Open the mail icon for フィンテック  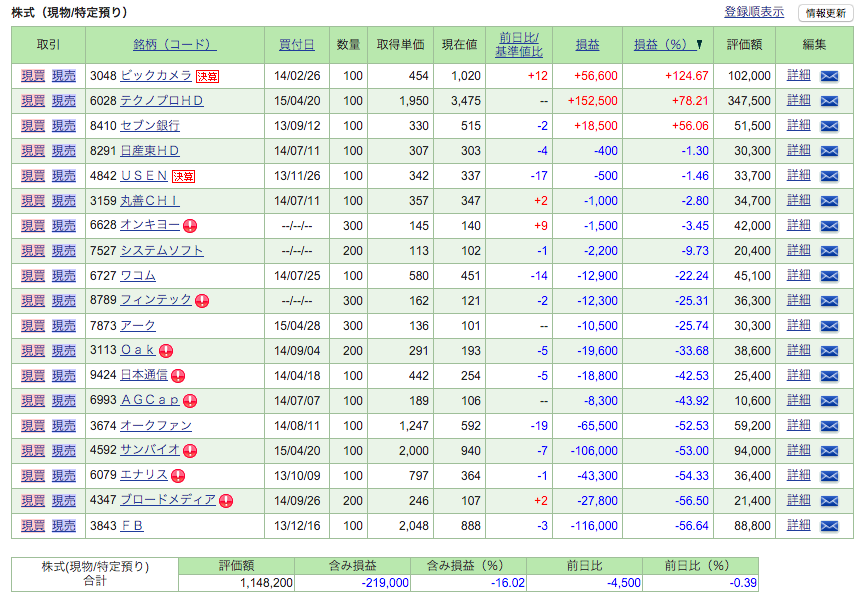pyautogui.click(x=829, y=301)
